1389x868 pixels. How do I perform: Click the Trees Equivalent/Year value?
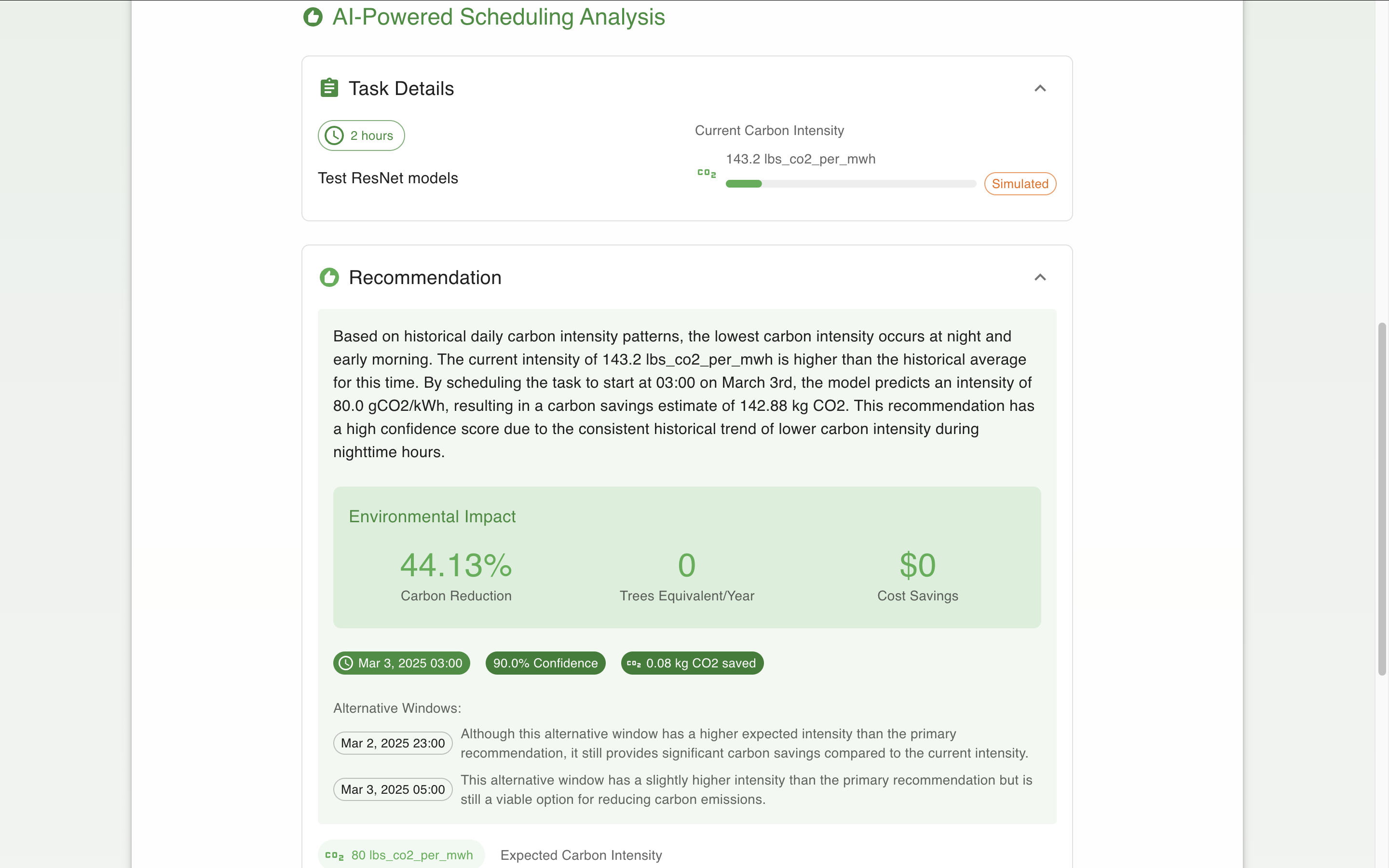click(686, 566)
